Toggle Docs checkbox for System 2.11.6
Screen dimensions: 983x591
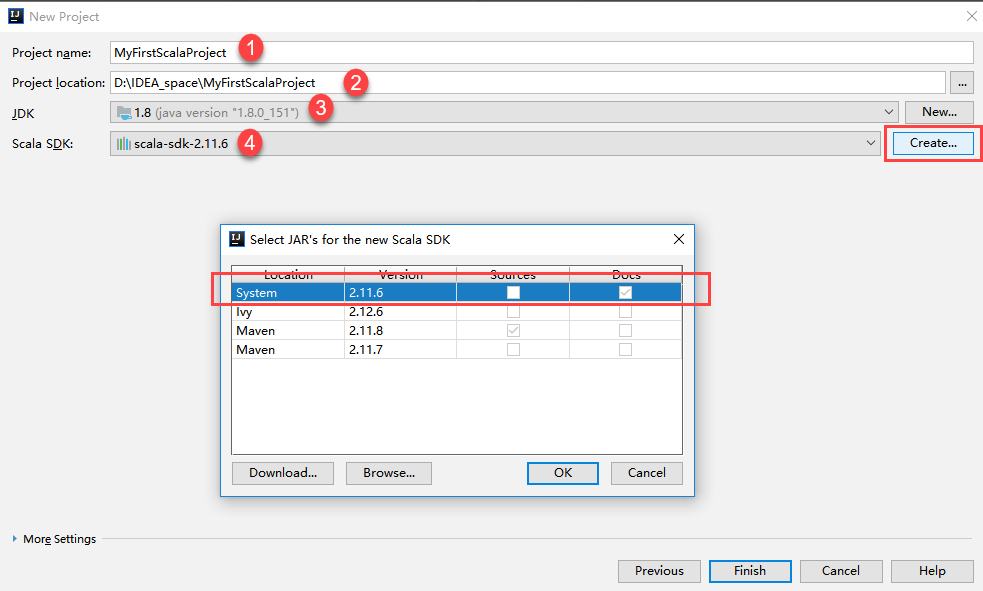point(625,293)
